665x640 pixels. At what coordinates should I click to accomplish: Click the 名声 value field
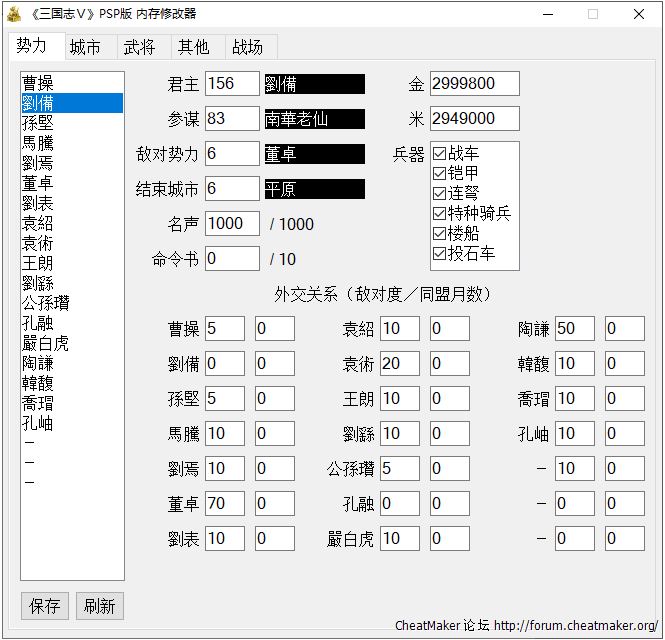coord(232,224)
